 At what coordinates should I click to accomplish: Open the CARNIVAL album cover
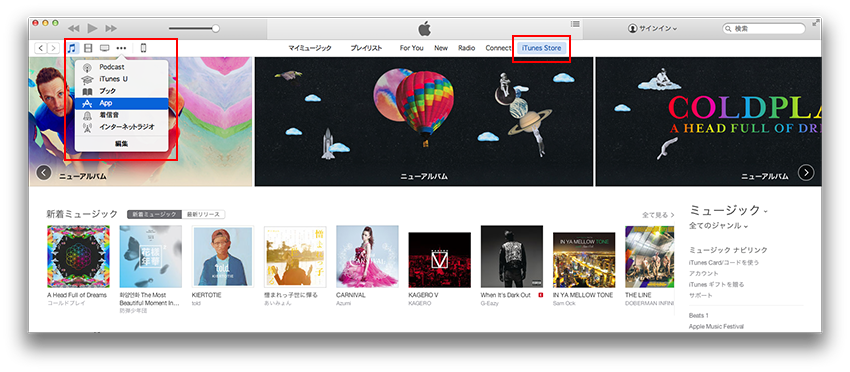pos(367,256)
